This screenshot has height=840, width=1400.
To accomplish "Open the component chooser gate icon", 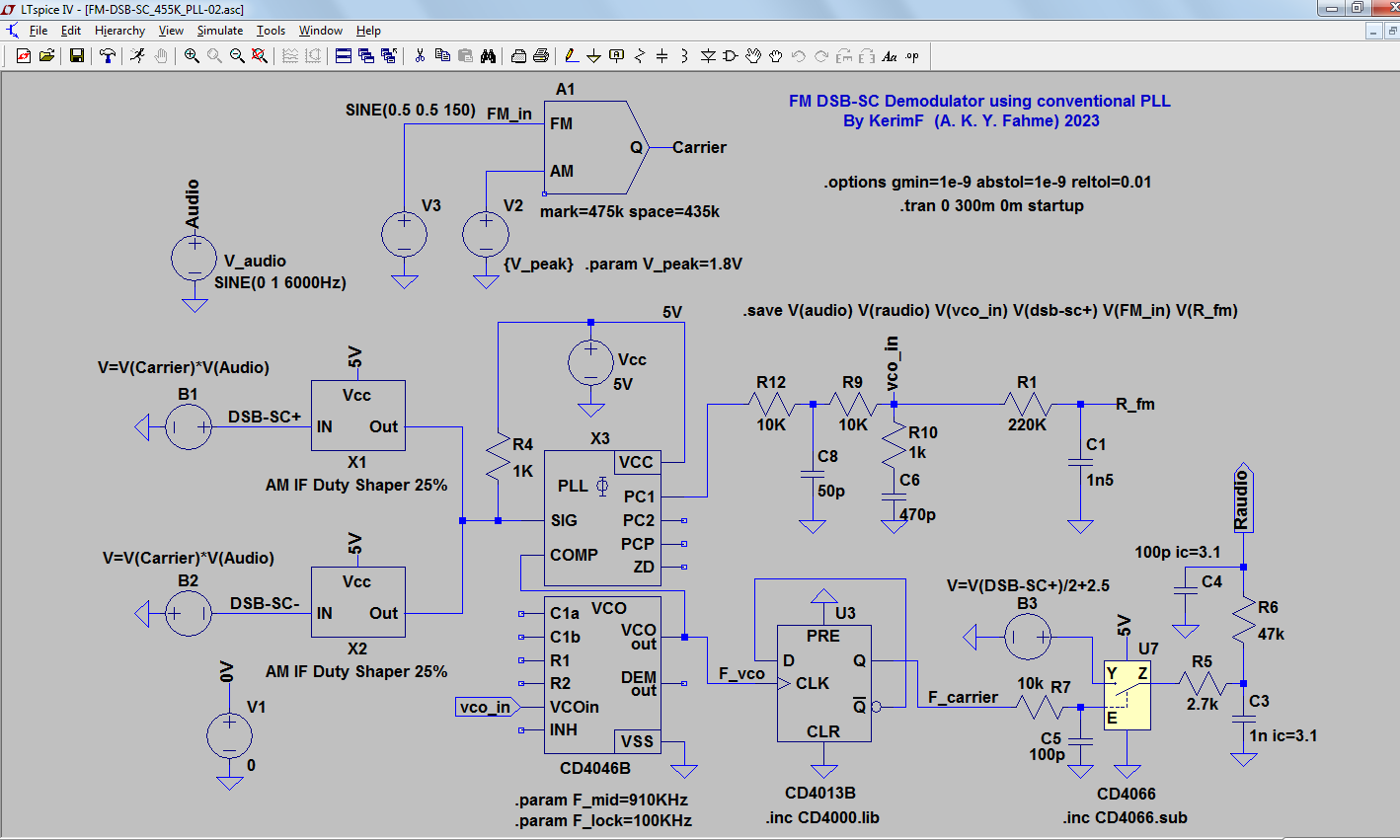I will (x=731, y=56).
